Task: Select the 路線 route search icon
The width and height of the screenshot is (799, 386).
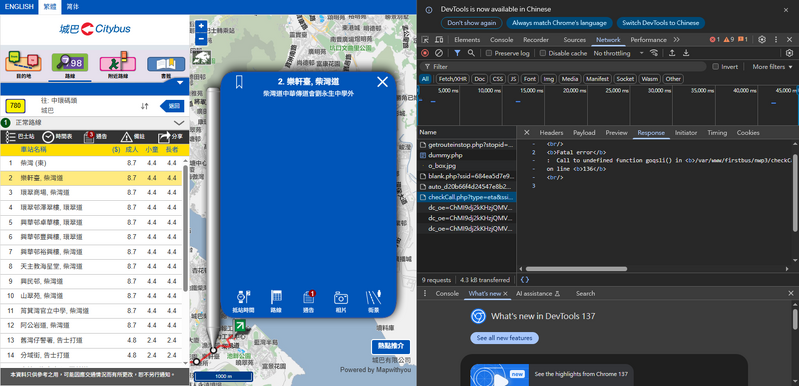Action: pyautogui.click(x=70, y=66)
